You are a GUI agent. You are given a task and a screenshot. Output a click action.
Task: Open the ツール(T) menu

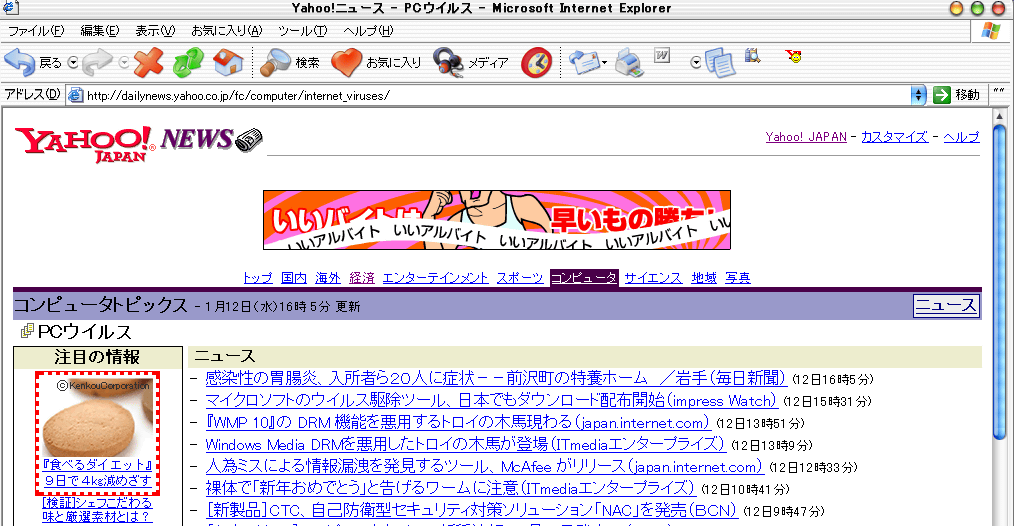pos(303,30)
